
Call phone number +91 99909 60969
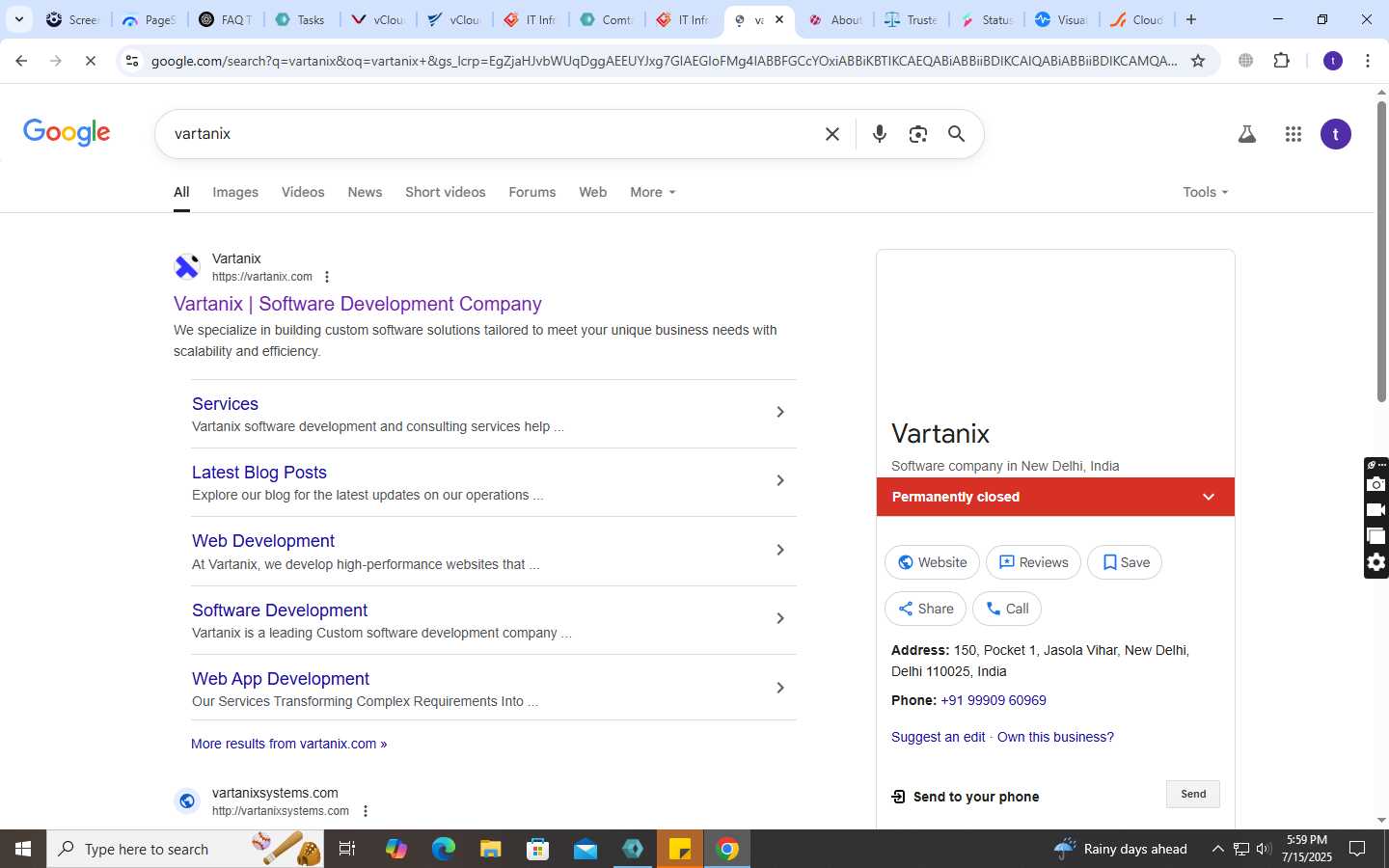pyautogui.click(x=994, y=700)
